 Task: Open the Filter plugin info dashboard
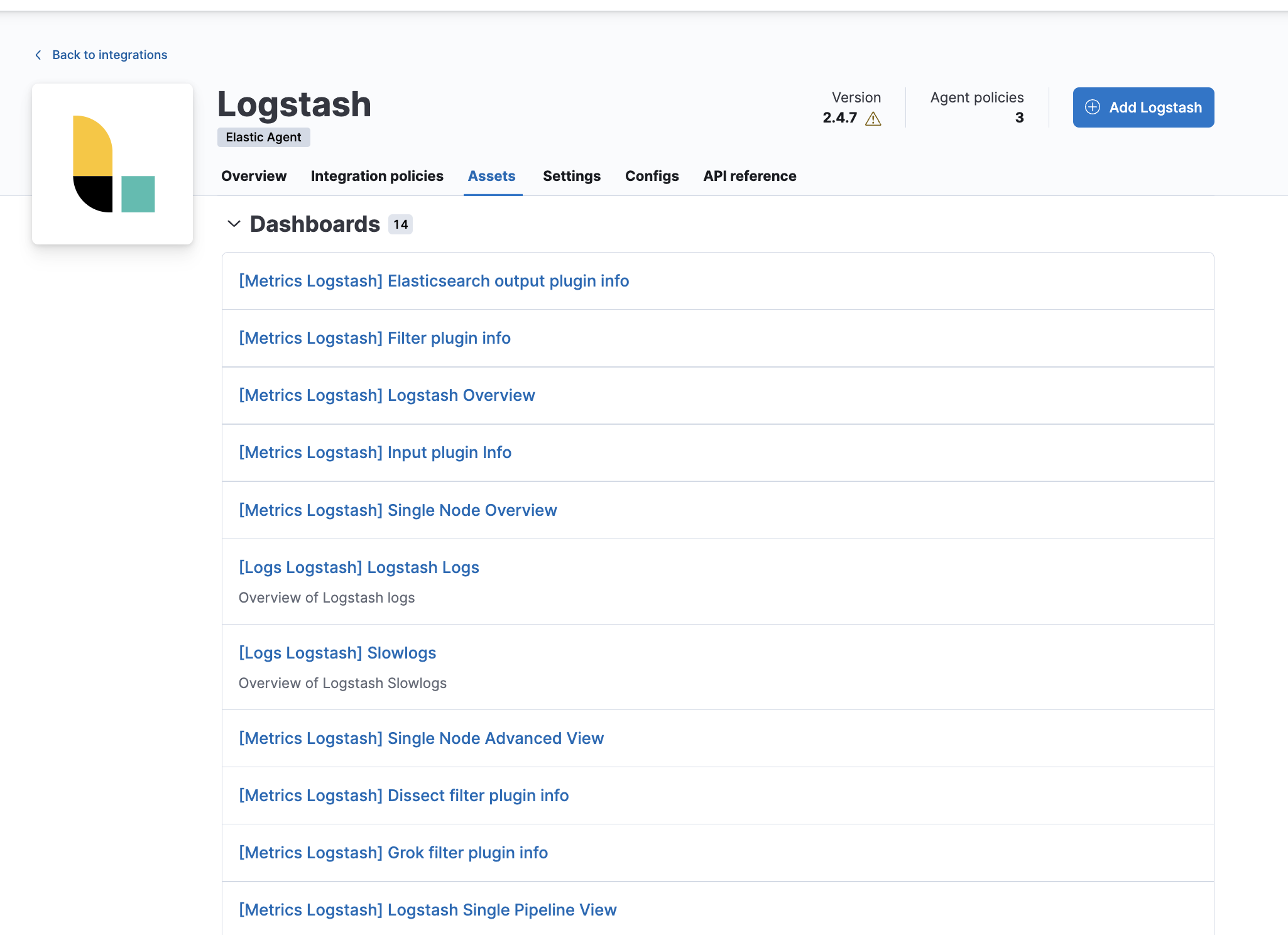374,338
